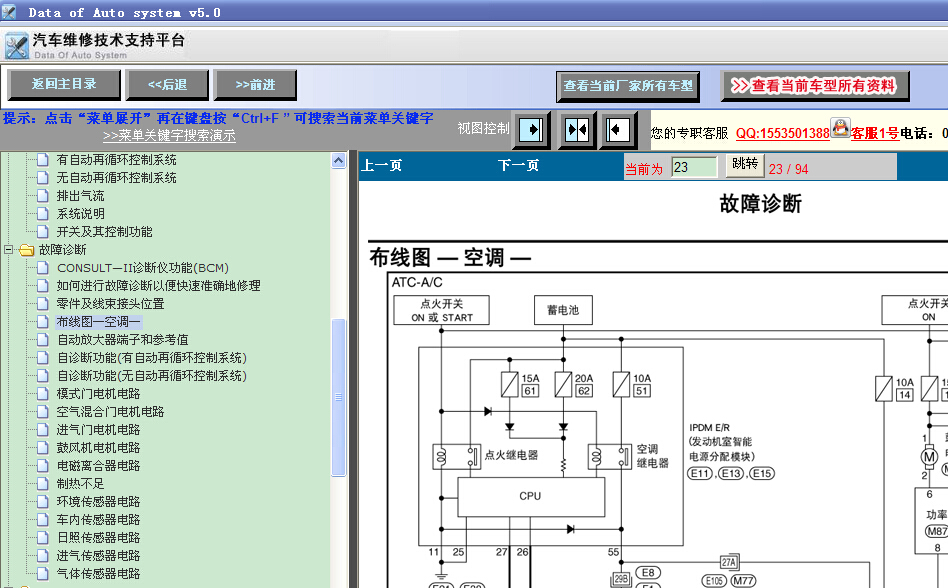Open 自动放大器端子和参考值 tree item
Viewport: 948px width, 588px height.
pyautogui.click(x=123, y=340)
